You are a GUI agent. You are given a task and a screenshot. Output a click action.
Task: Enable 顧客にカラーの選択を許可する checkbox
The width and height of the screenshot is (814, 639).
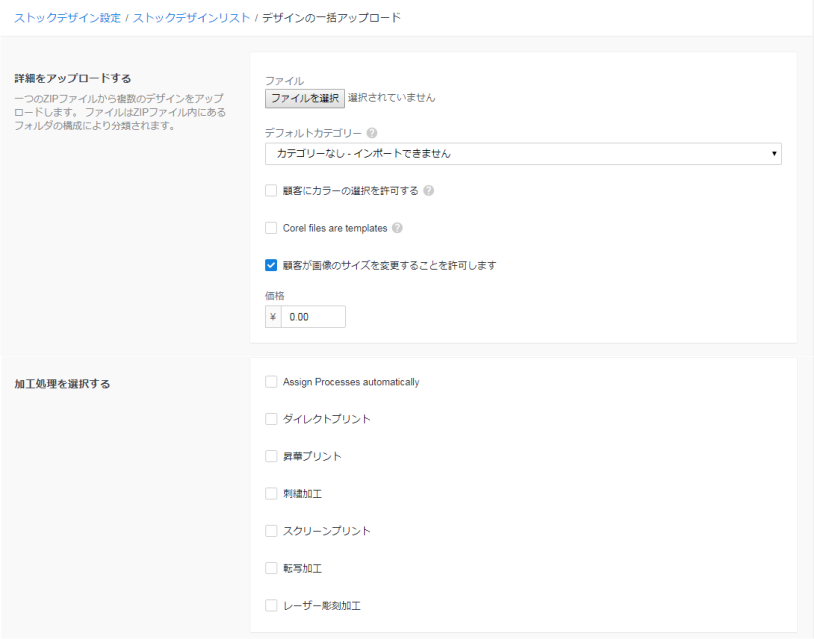[x=271, y=191]
